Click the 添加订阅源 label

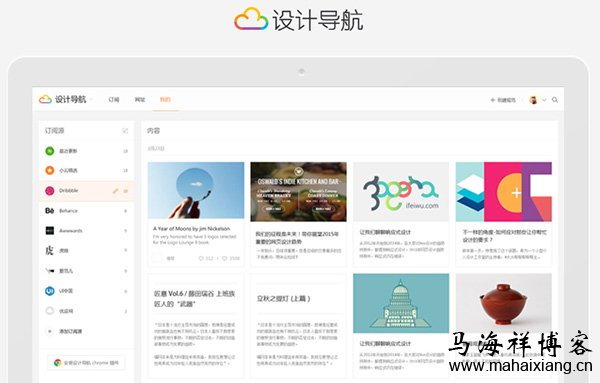coord(70,331)
